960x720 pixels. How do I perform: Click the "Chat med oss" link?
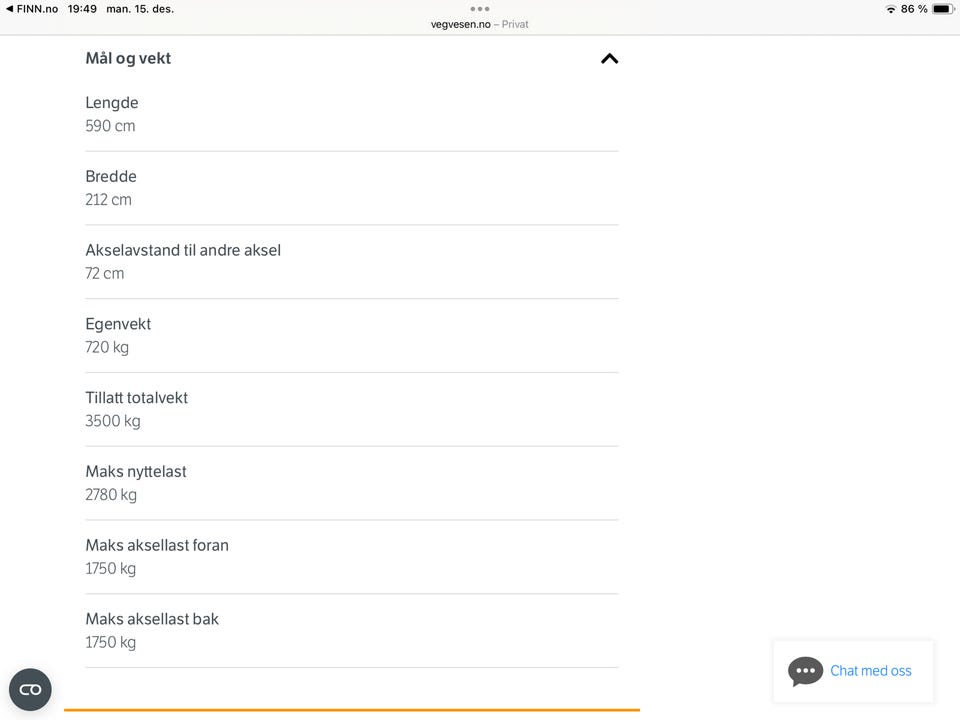tap(871, 671)
